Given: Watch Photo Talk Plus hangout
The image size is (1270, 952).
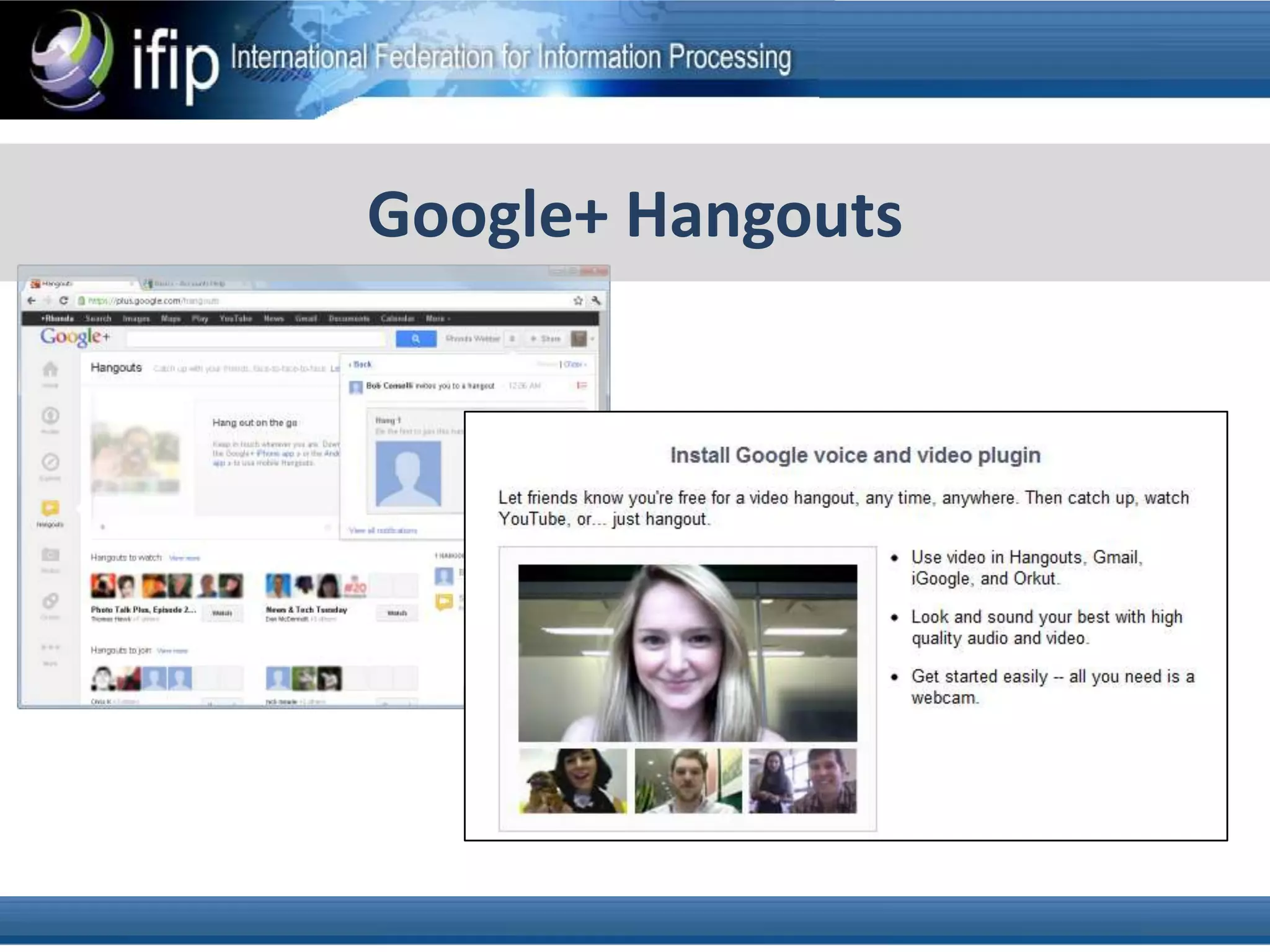Looking at the screenshot, I should (x=222, y=613).
